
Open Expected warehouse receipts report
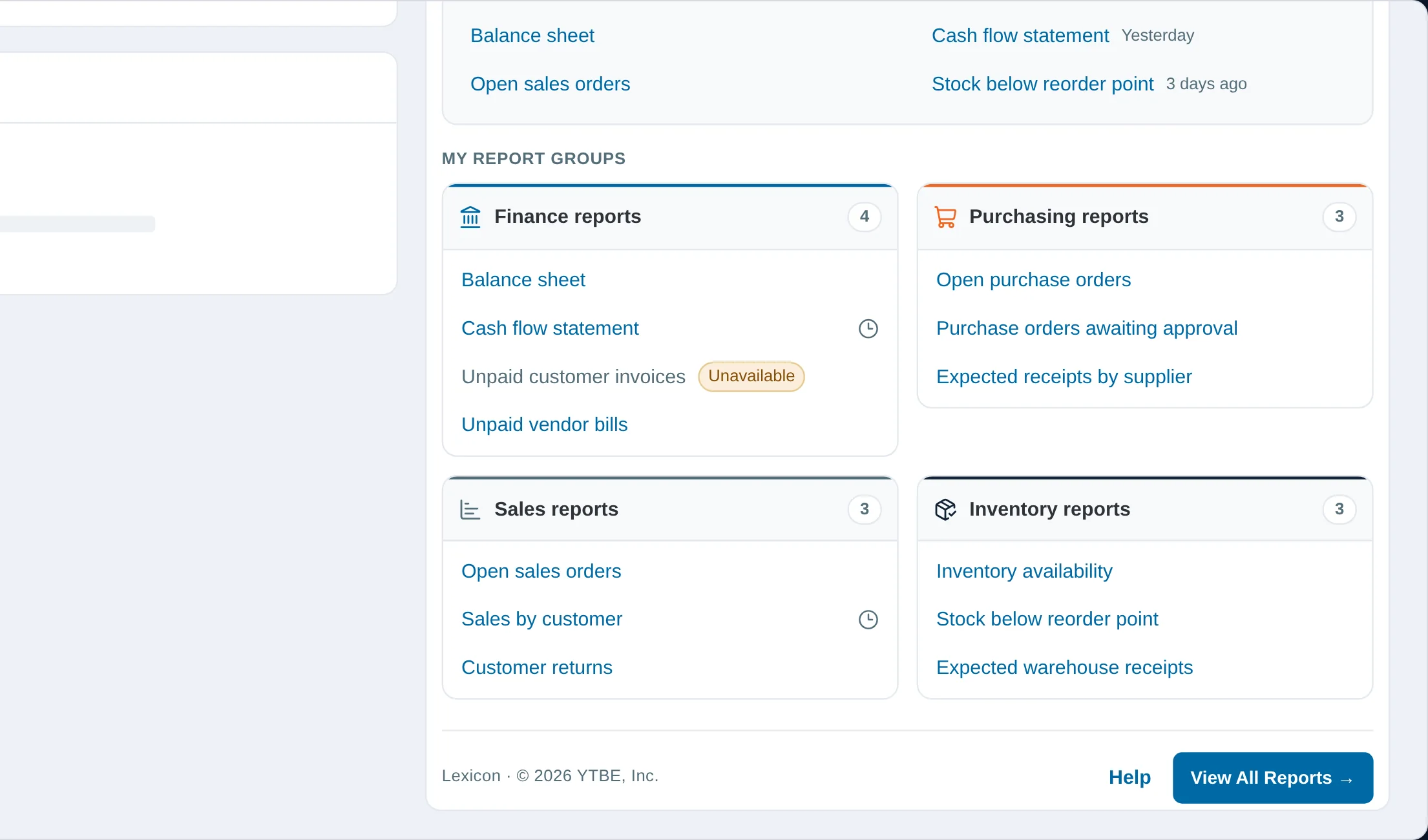click(1064, 667)
